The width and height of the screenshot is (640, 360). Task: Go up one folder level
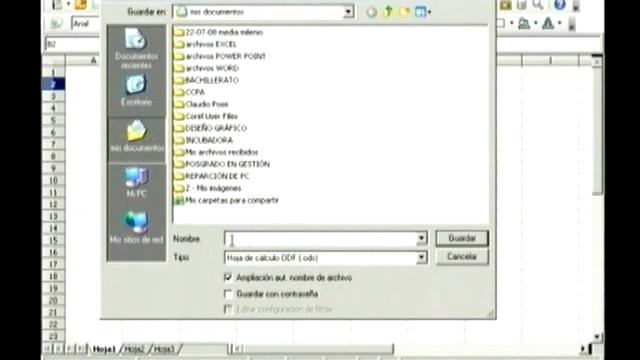tap(388, 12)
